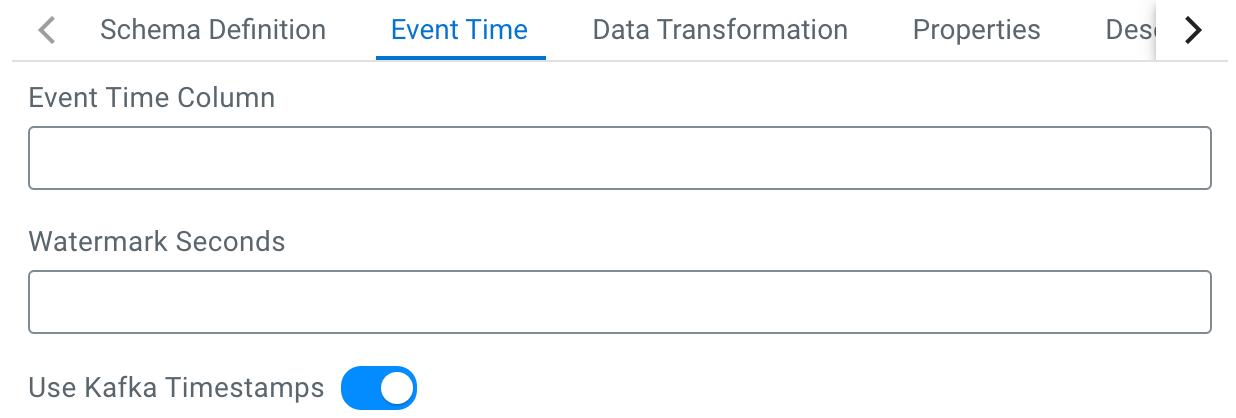This screenshot has width=1236, height=418.
Task: Focus the Event Time Column input field
Action: [x=619, y=158]
